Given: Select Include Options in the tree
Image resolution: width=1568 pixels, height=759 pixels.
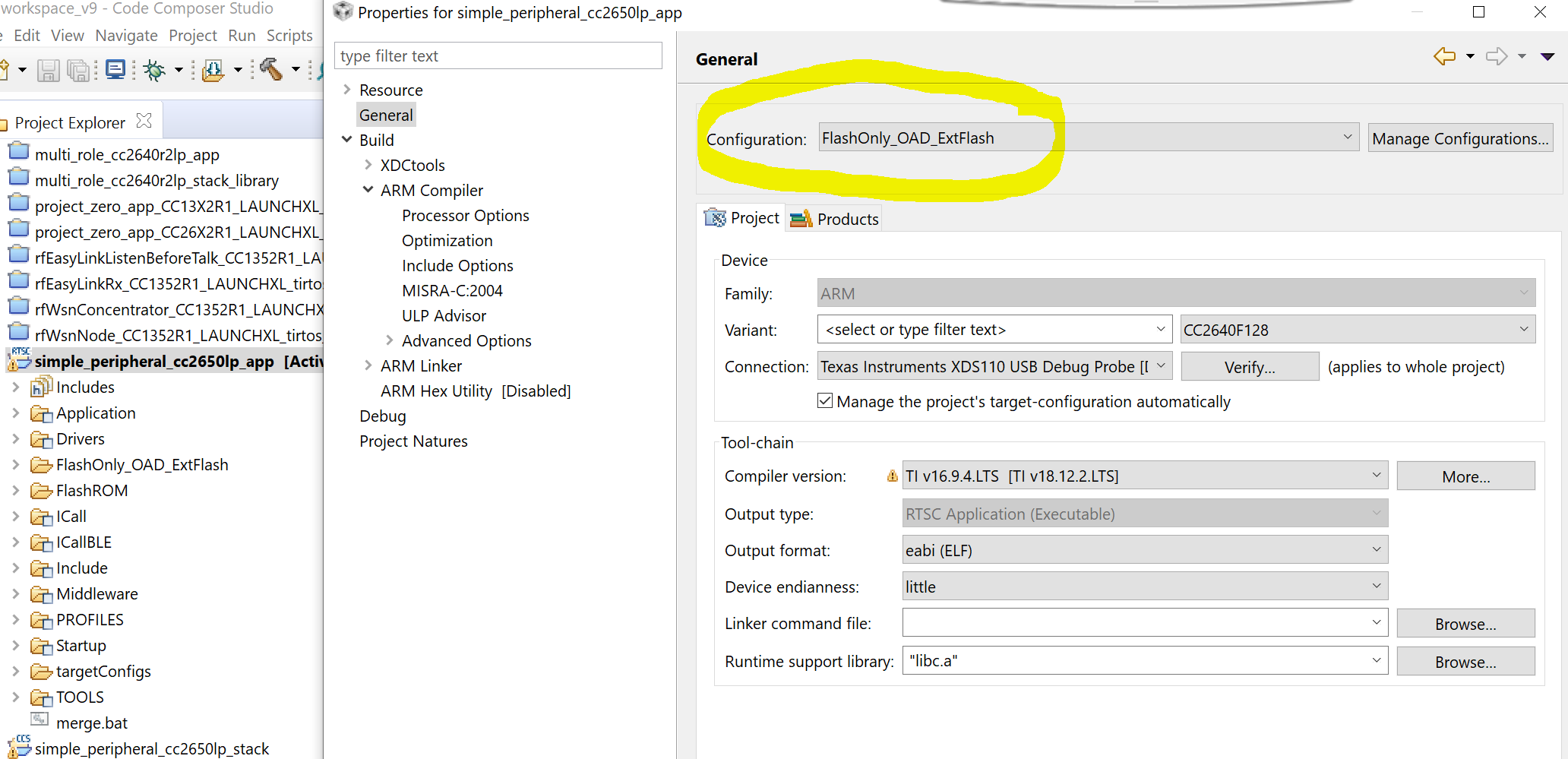Looking at the screenshot, I should click(457, 265).
